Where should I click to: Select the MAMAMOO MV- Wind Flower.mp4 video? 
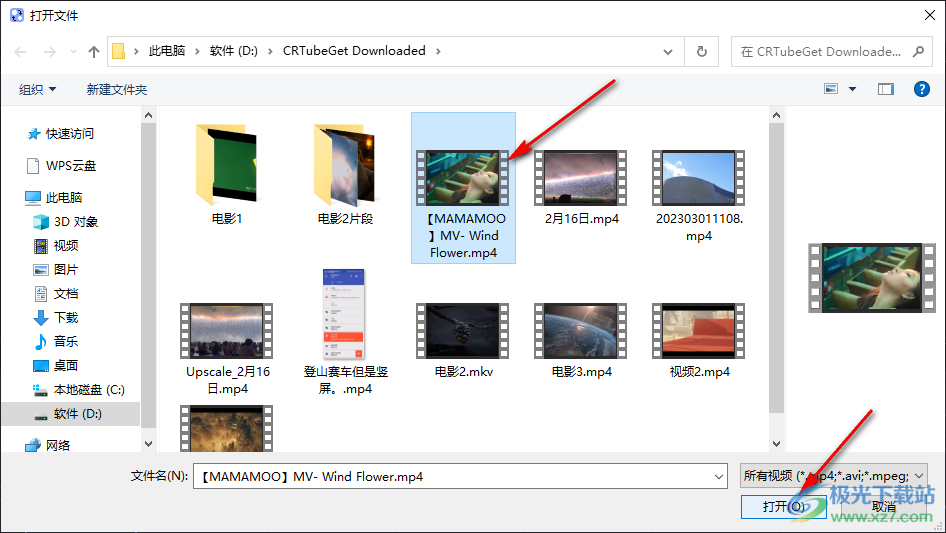(x=463, y=188)
